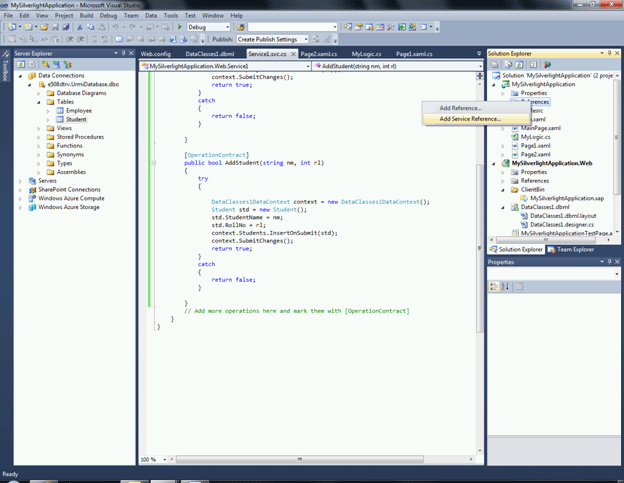The width and height of the screenshot is (624, 483).
Task: Toggle Alphabetical sort in Properties panel
Action: [x=505, y=286]
